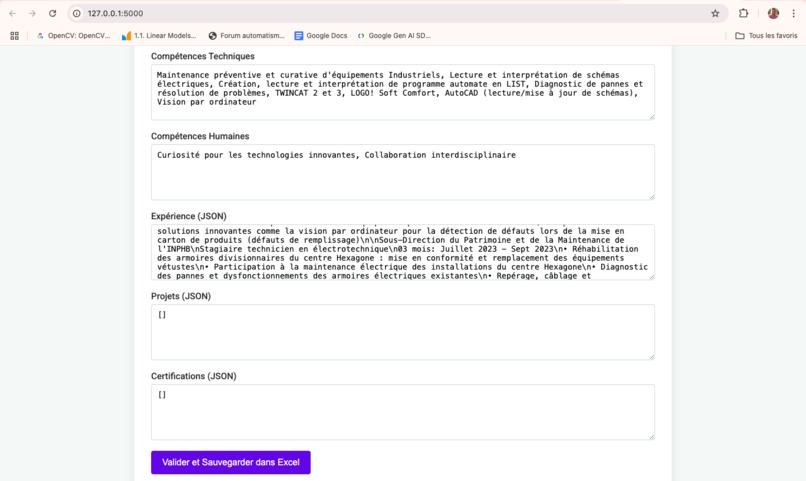Click the address bar URL 127.0.0.1:5000
The width and height of the screenshot is (806, 481).
115,13
